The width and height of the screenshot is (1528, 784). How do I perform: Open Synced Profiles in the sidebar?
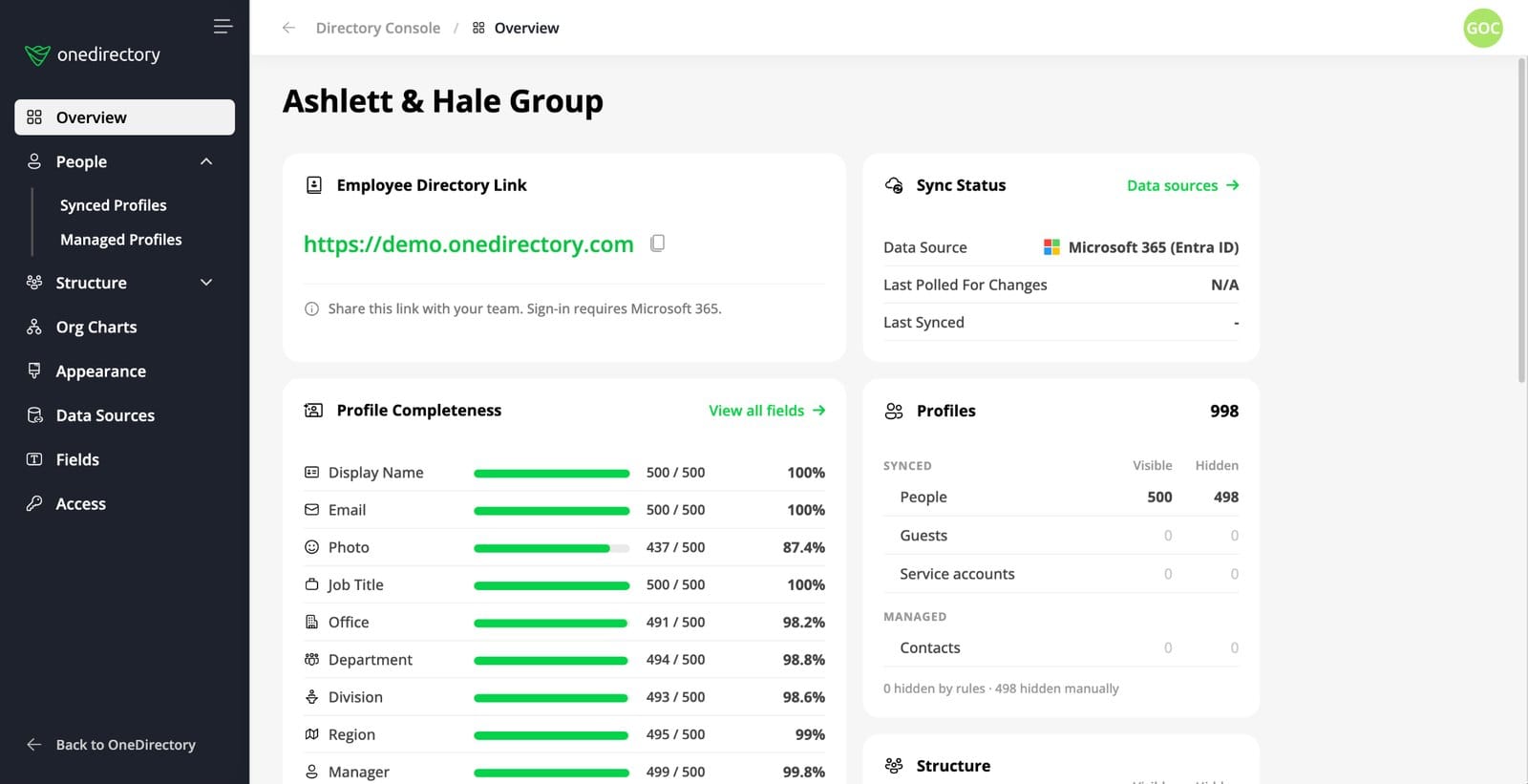[113, 205]
